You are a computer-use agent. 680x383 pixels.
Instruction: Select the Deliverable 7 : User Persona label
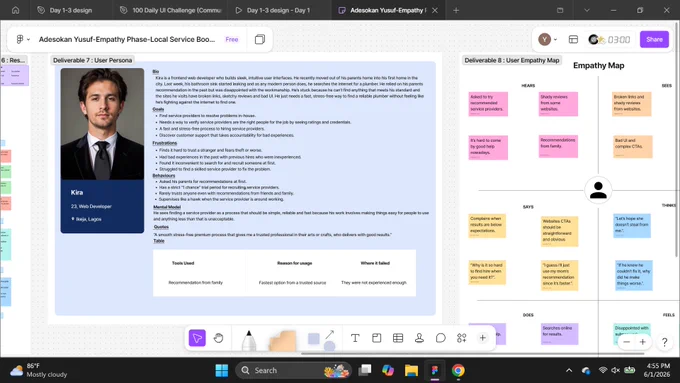92,60
